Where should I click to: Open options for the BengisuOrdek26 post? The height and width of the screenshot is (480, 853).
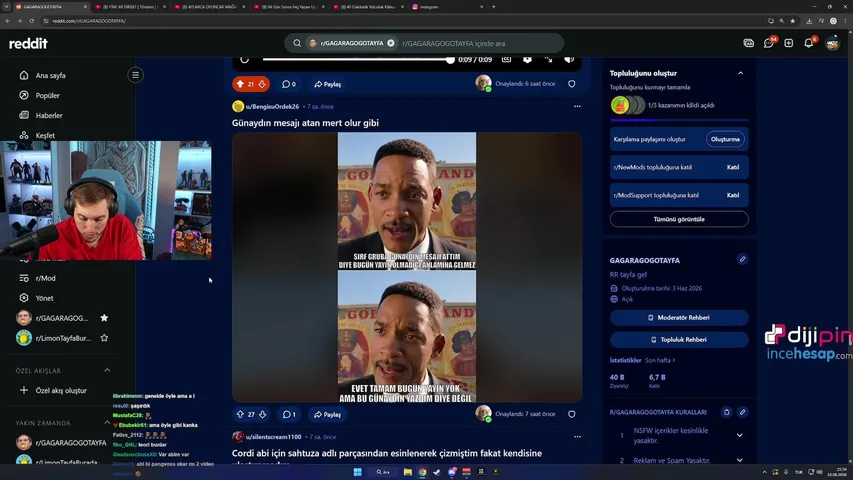coord(577,107)
